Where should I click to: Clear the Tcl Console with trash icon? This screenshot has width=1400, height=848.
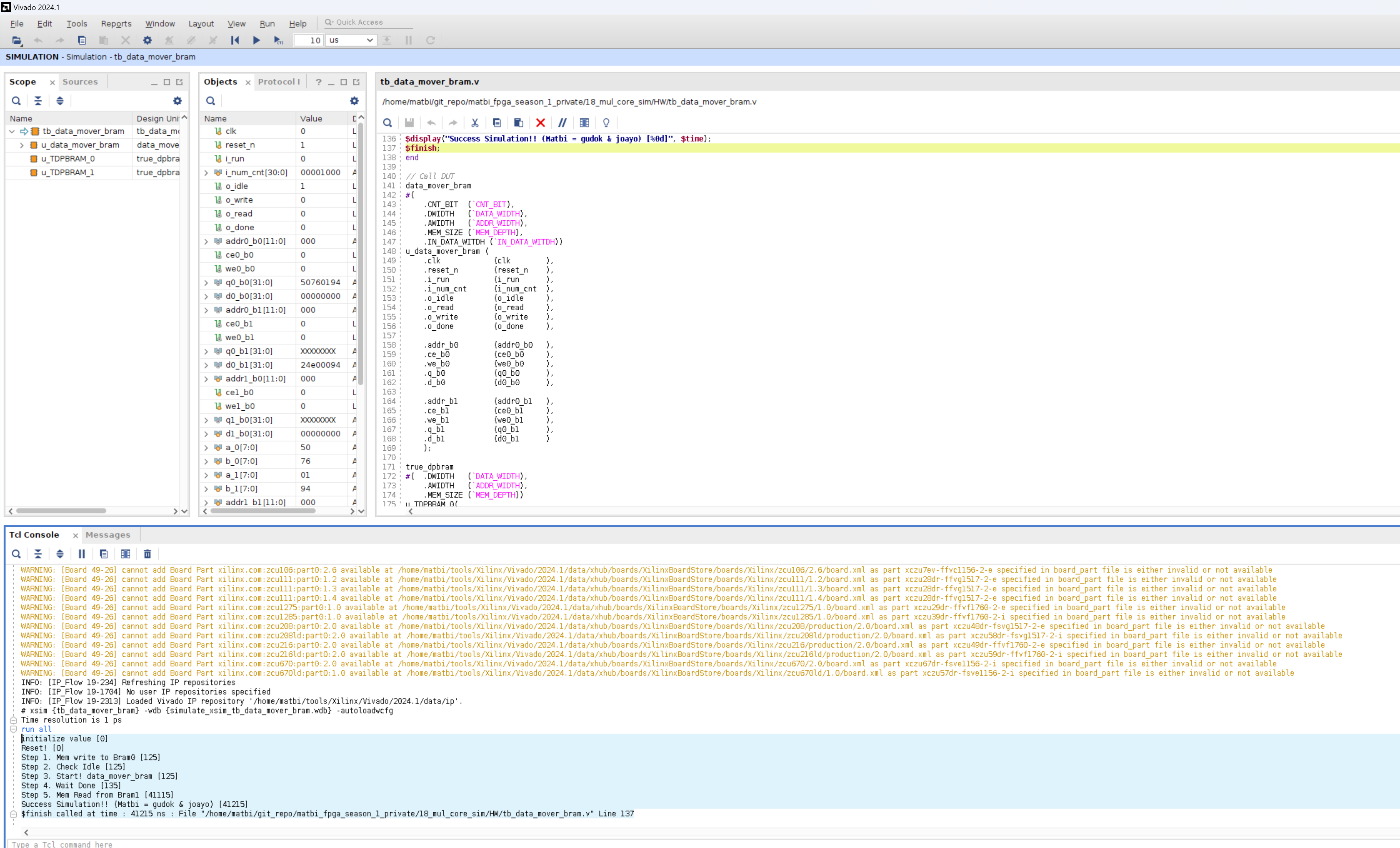coord(147,554)
